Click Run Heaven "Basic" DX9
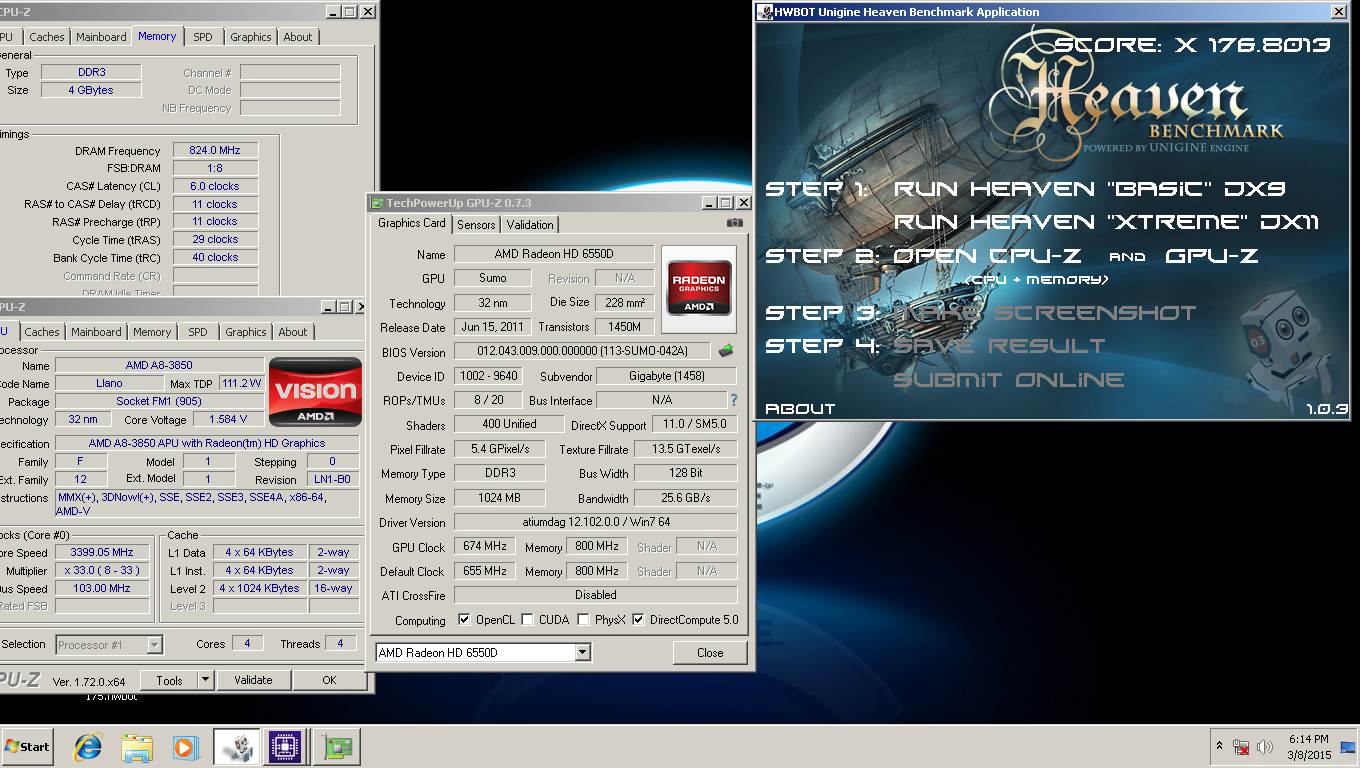The image size is (1360, 768). coord(1089,189)
